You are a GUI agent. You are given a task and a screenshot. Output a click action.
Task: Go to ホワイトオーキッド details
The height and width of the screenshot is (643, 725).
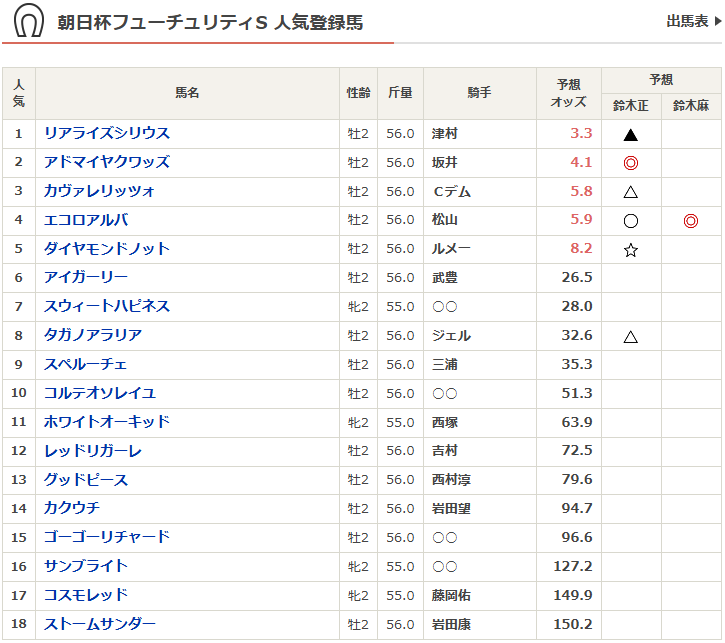click(x=107, y=422)
